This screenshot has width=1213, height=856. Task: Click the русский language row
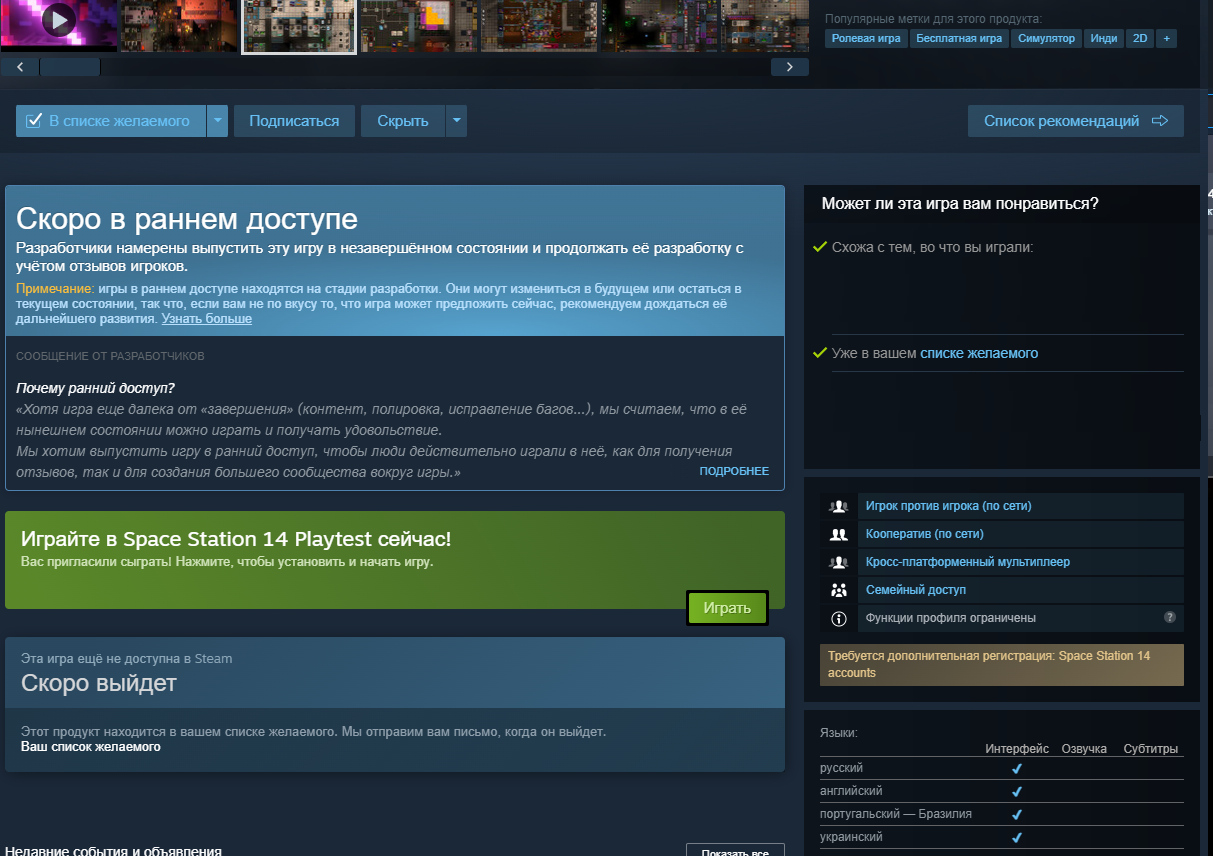[x=1002, y=768]
